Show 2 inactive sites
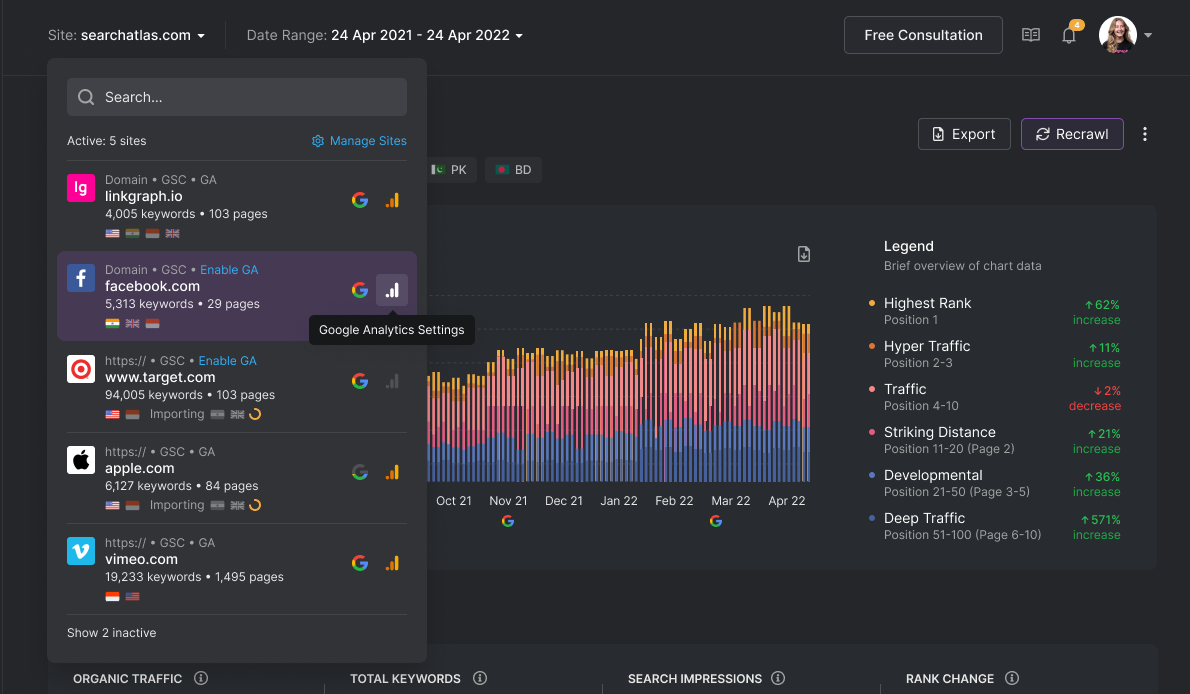Viewport: 1190px width, 694px height. pos(112,633)
